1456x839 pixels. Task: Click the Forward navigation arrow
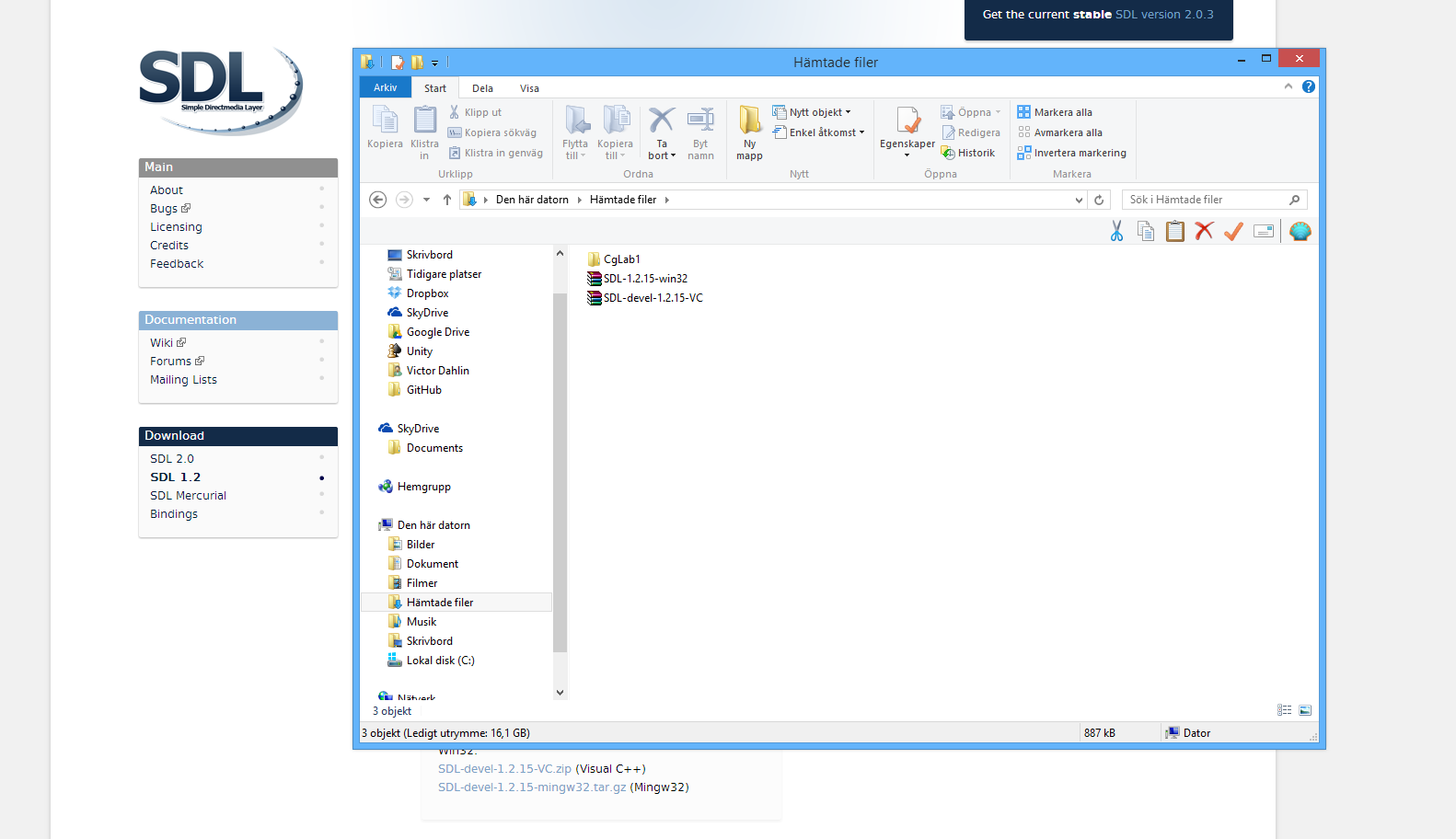tap(404, 200)
